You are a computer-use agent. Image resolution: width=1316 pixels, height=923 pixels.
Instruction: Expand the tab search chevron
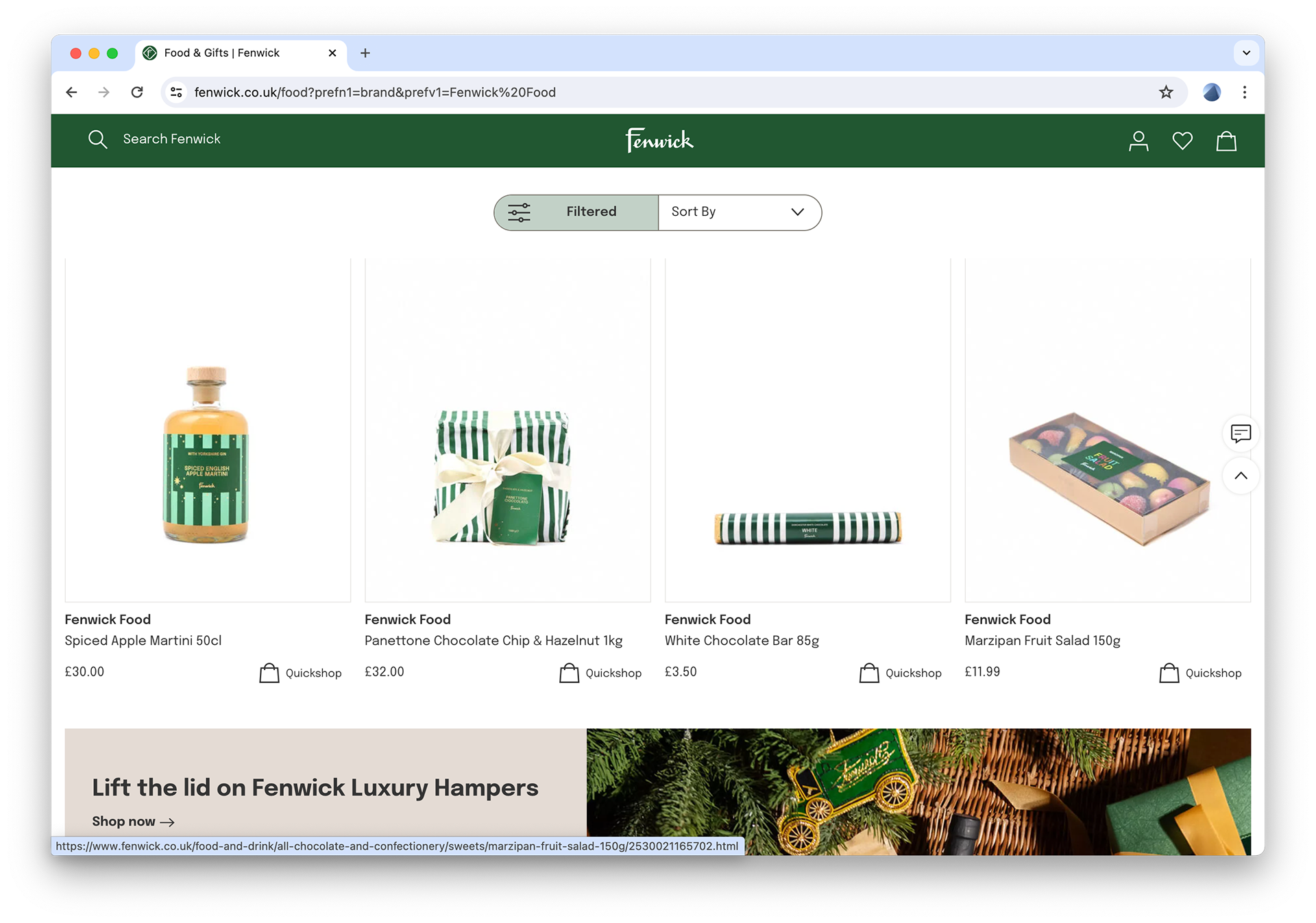click(1246, 53)
